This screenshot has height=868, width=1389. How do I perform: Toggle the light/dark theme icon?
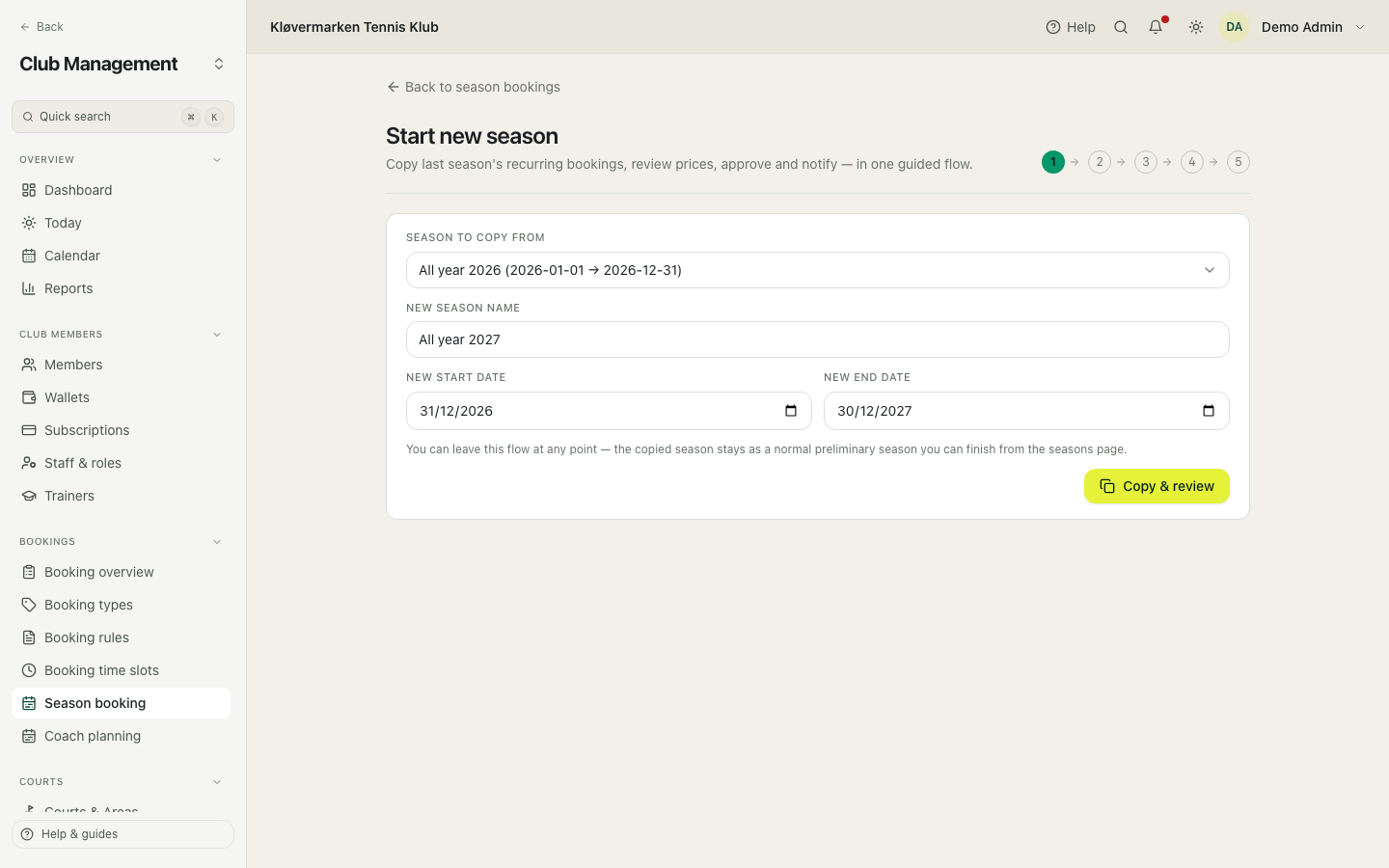tap(1196, 27)
